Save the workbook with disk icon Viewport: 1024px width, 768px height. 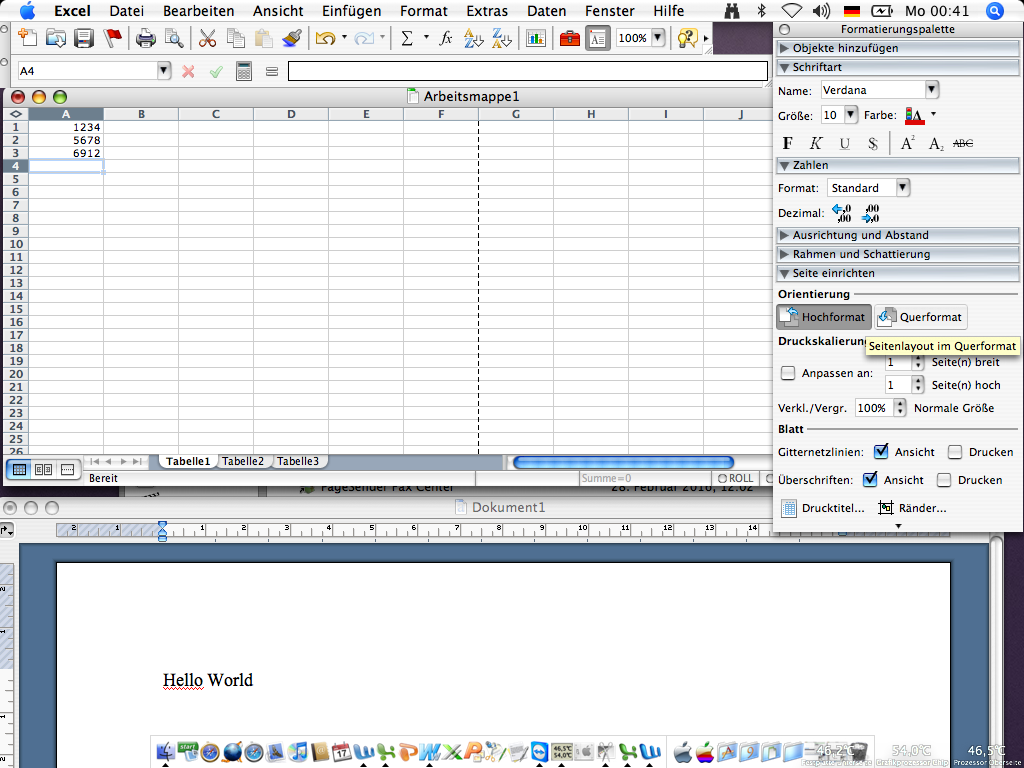pos(84,38)
